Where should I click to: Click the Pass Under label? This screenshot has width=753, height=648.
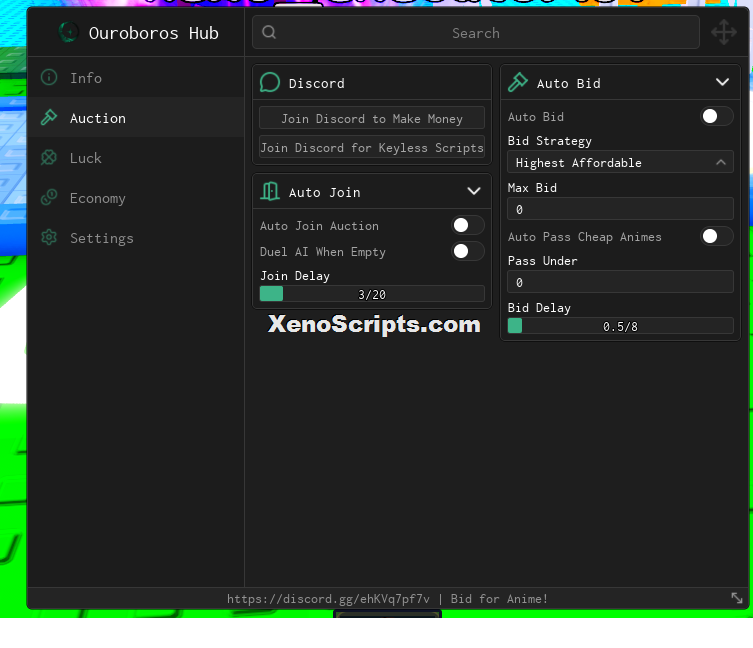pyautogui.click(x=543, y=260)
